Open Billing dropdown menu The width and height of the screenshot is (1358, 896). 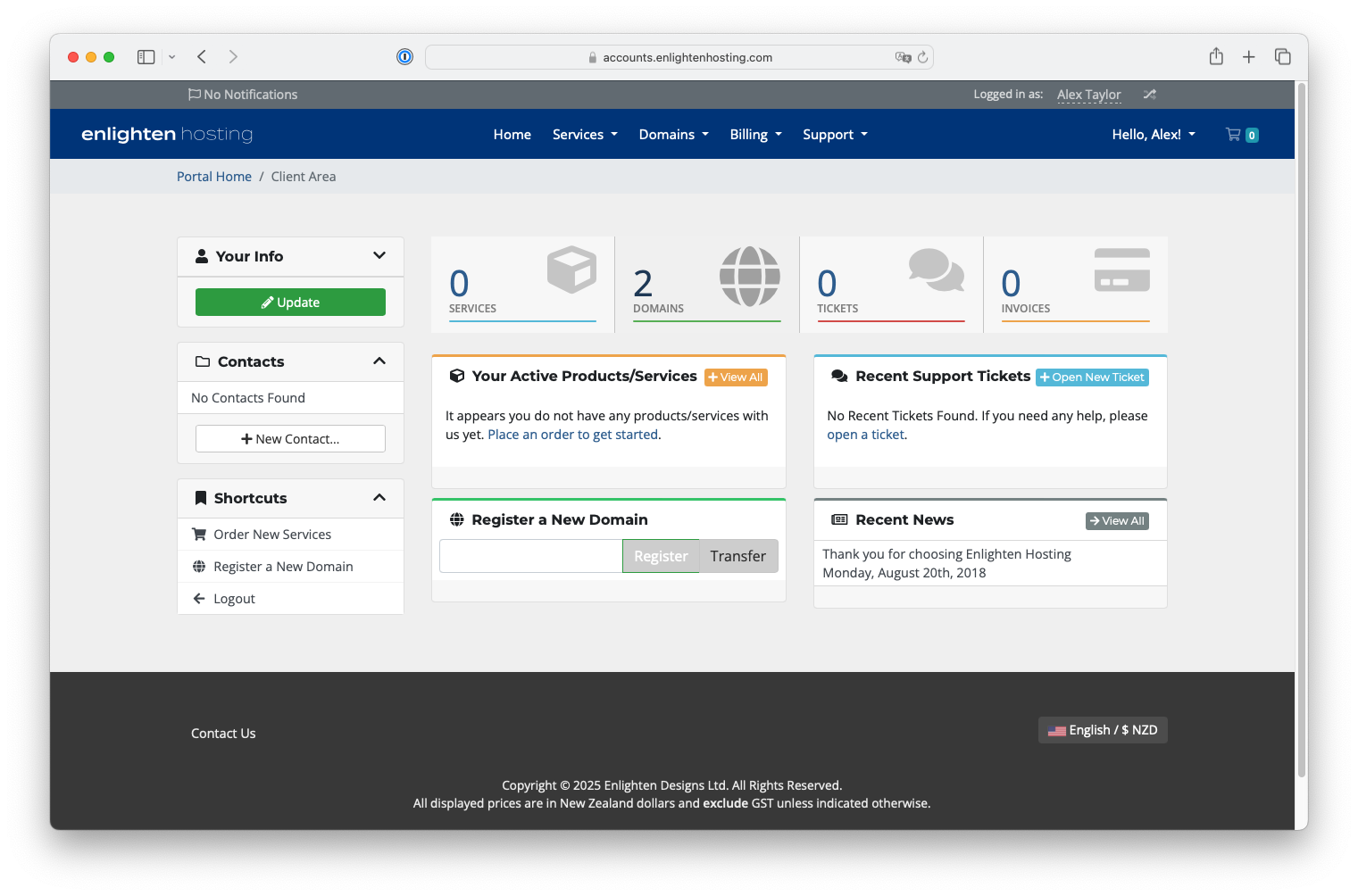(x=756, y=135)
